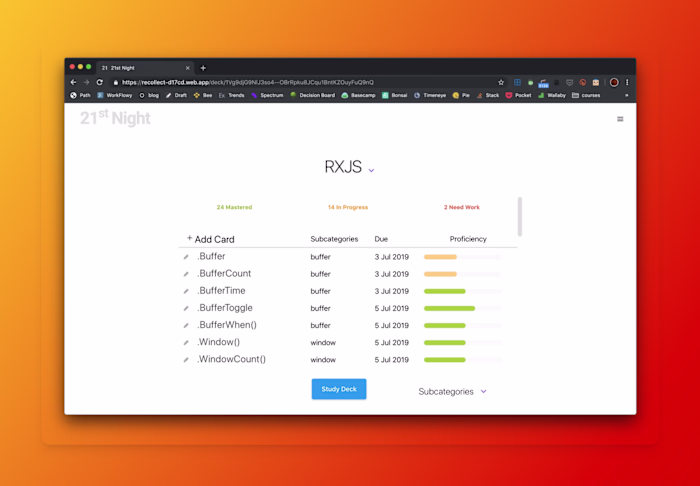Bookmark this page with the star icon

[501, 82]
